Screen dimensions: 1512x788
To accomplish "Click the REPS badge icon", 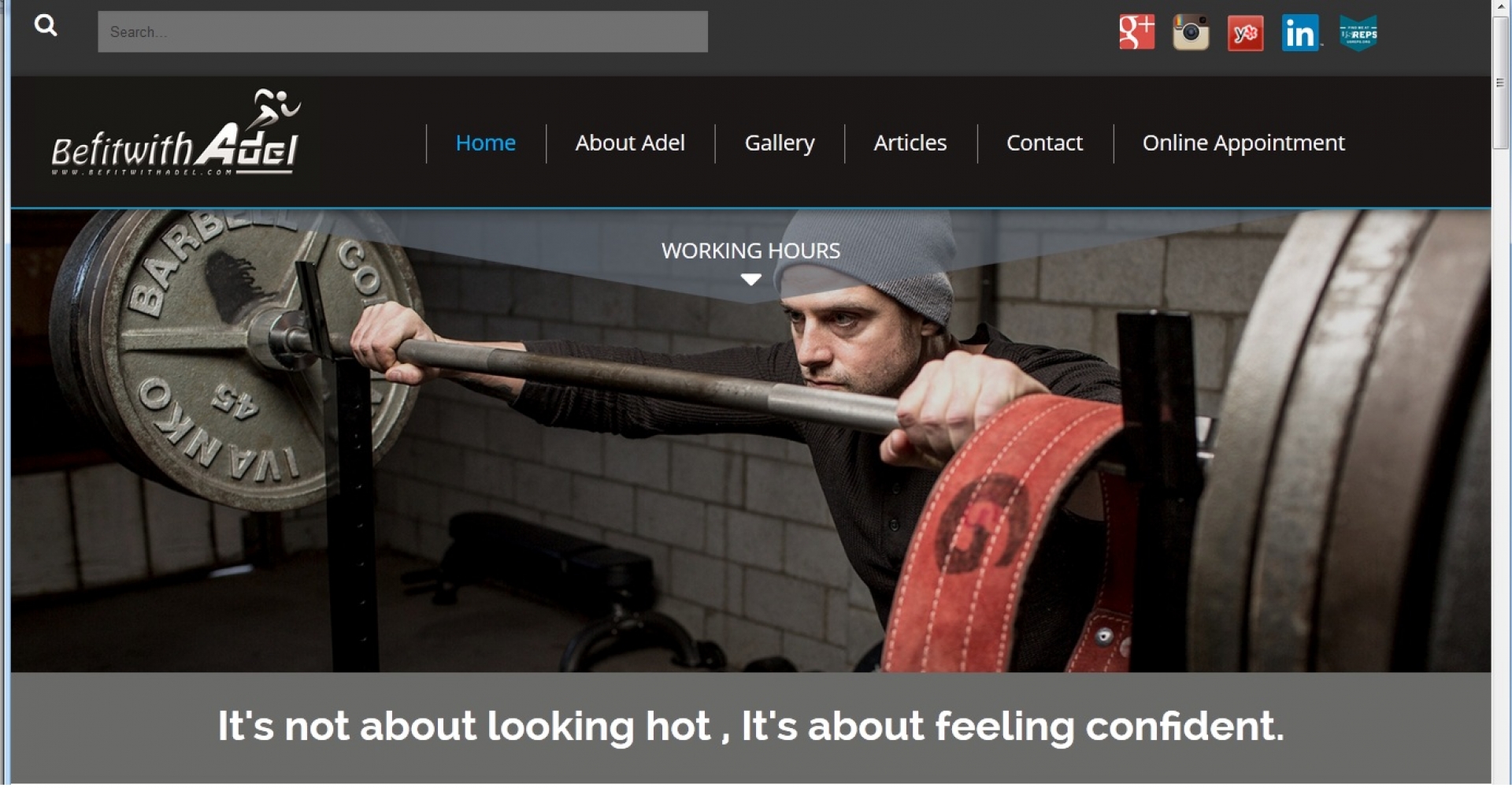I will [1358, 33].
